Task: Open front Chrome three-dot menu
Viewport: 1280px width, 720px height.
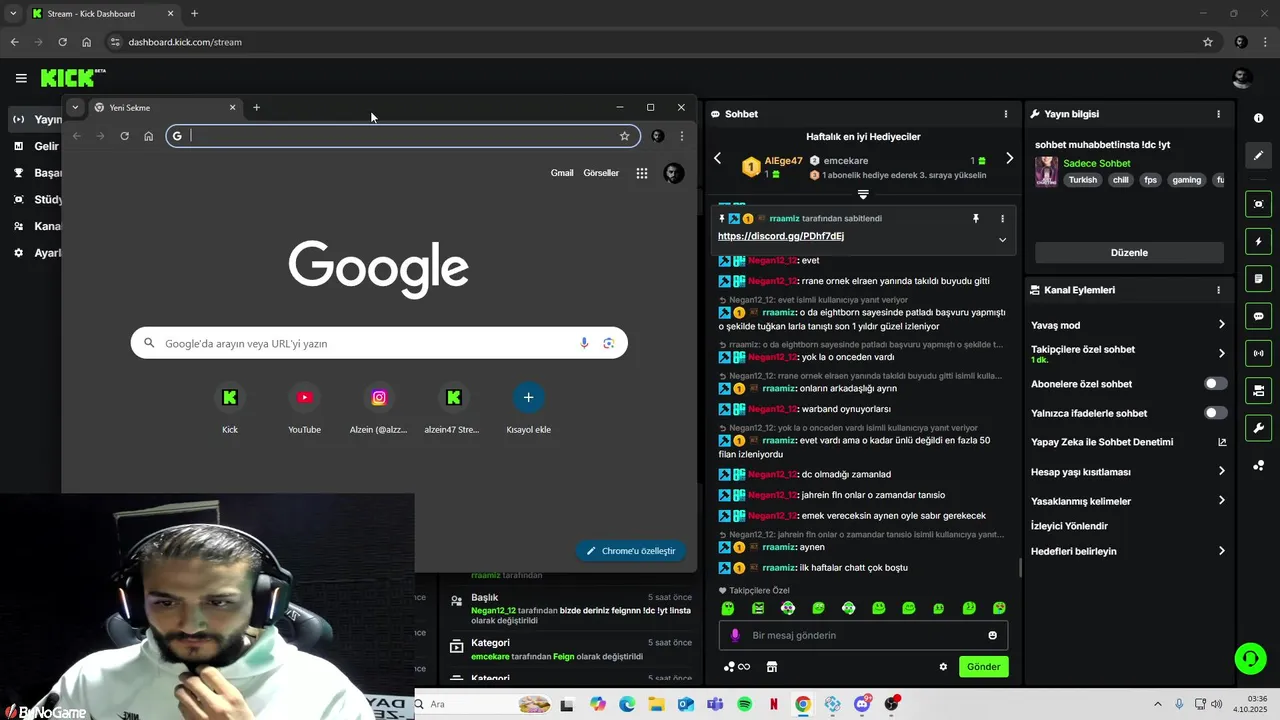Action: pos(682,136)
